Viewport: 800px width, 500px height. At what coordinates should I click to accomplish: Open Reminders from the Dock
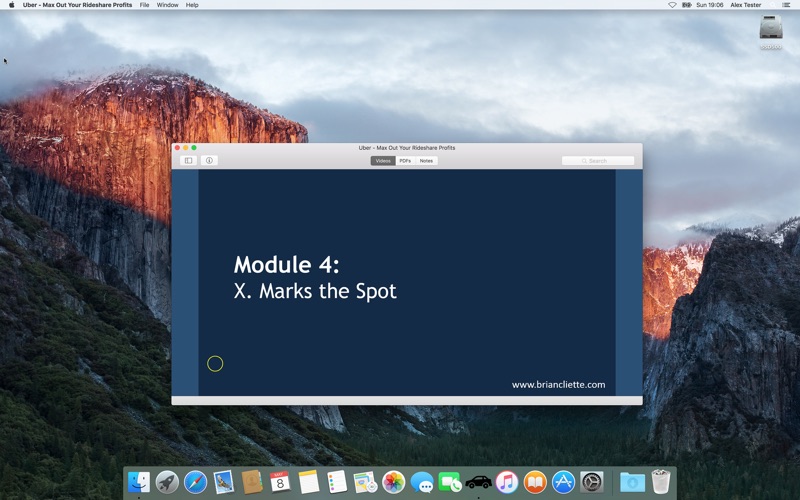[x=337, y=482]
